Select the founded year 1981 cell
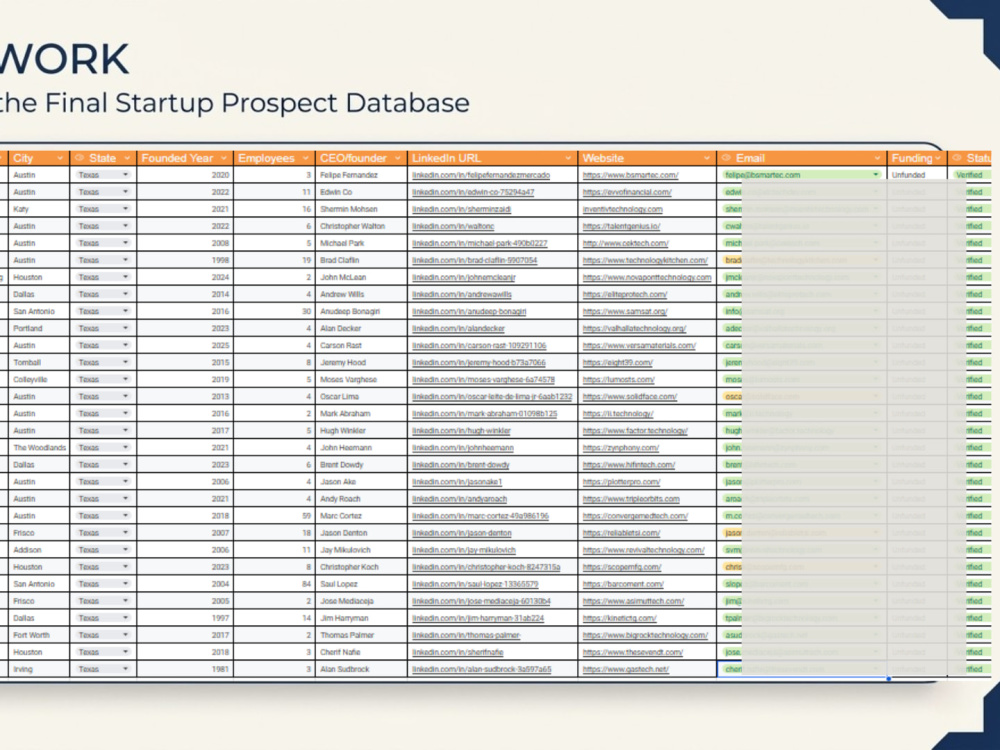This screenshot has height=750, width=1000. tap(185, 669)
